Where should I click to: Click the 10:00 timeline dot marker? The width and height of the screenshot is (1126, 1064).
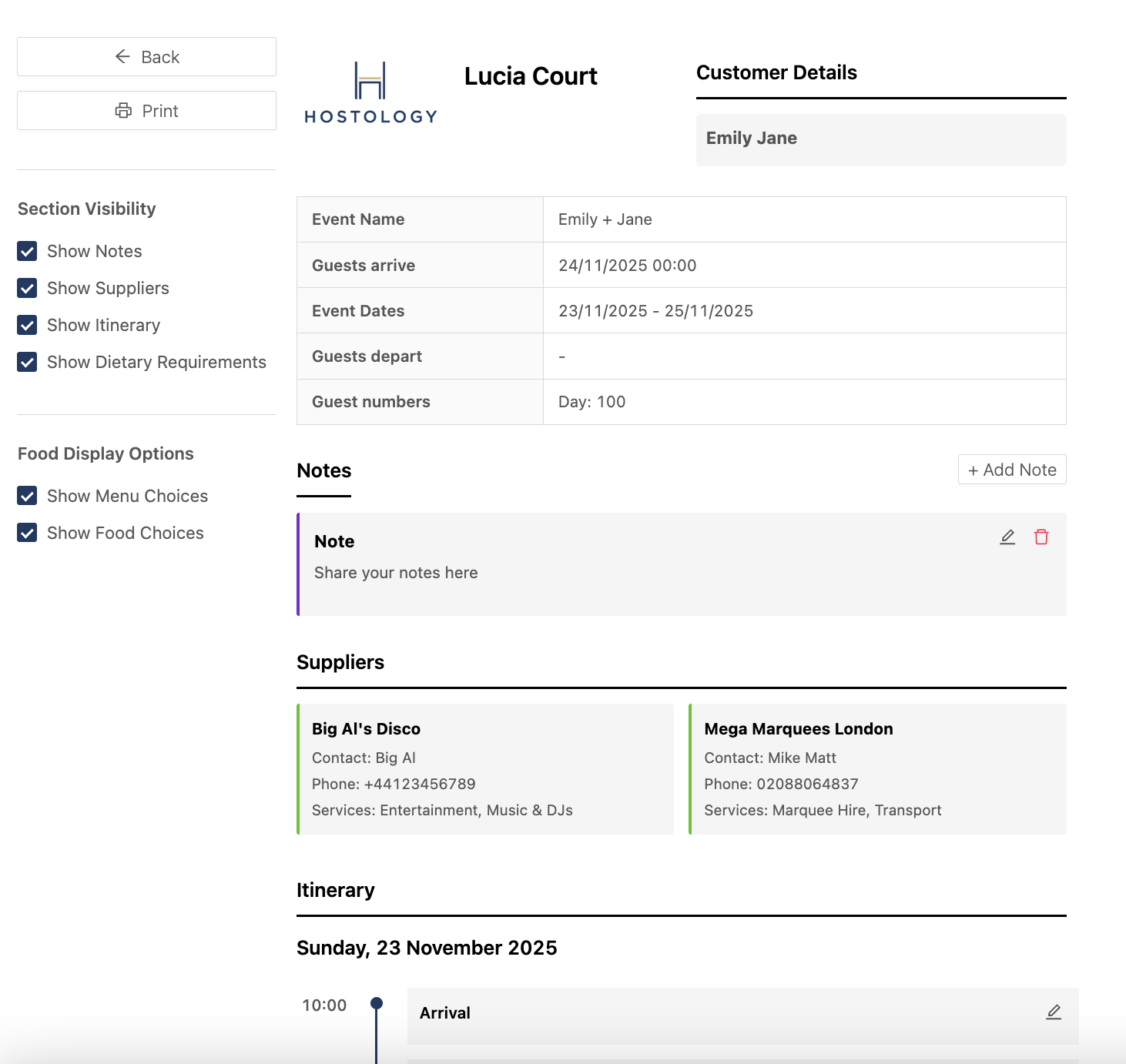click(x=377, y=1003)
